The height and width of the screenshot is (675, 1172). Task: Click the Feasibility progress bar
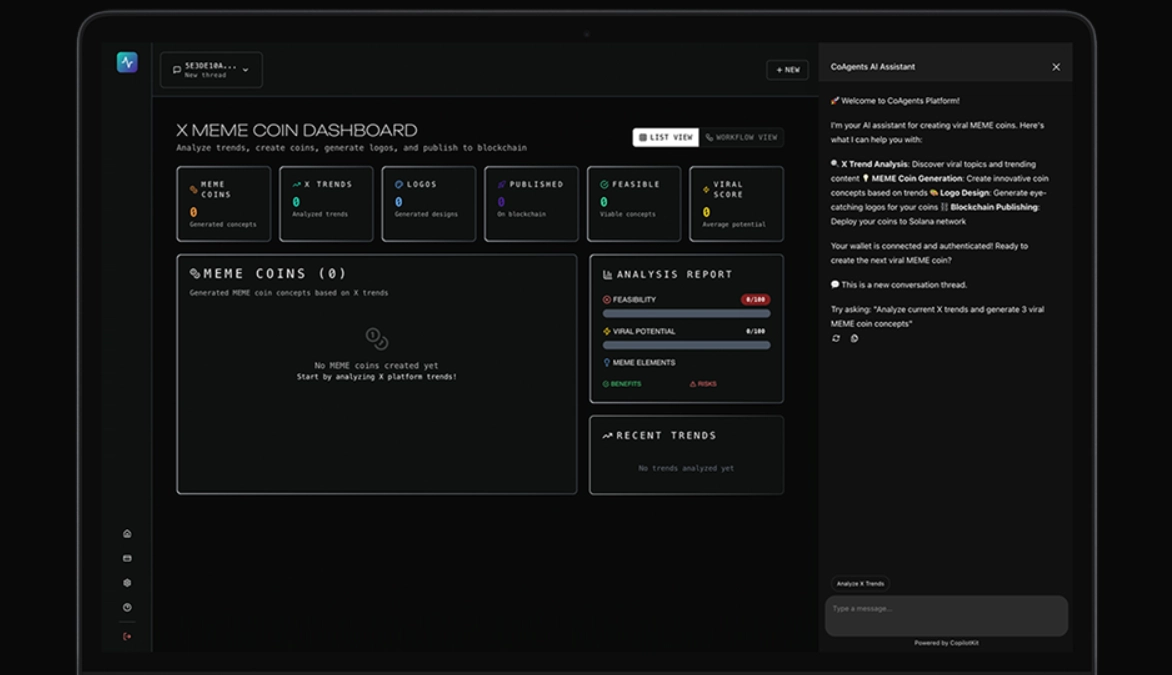tap(686, 314)
